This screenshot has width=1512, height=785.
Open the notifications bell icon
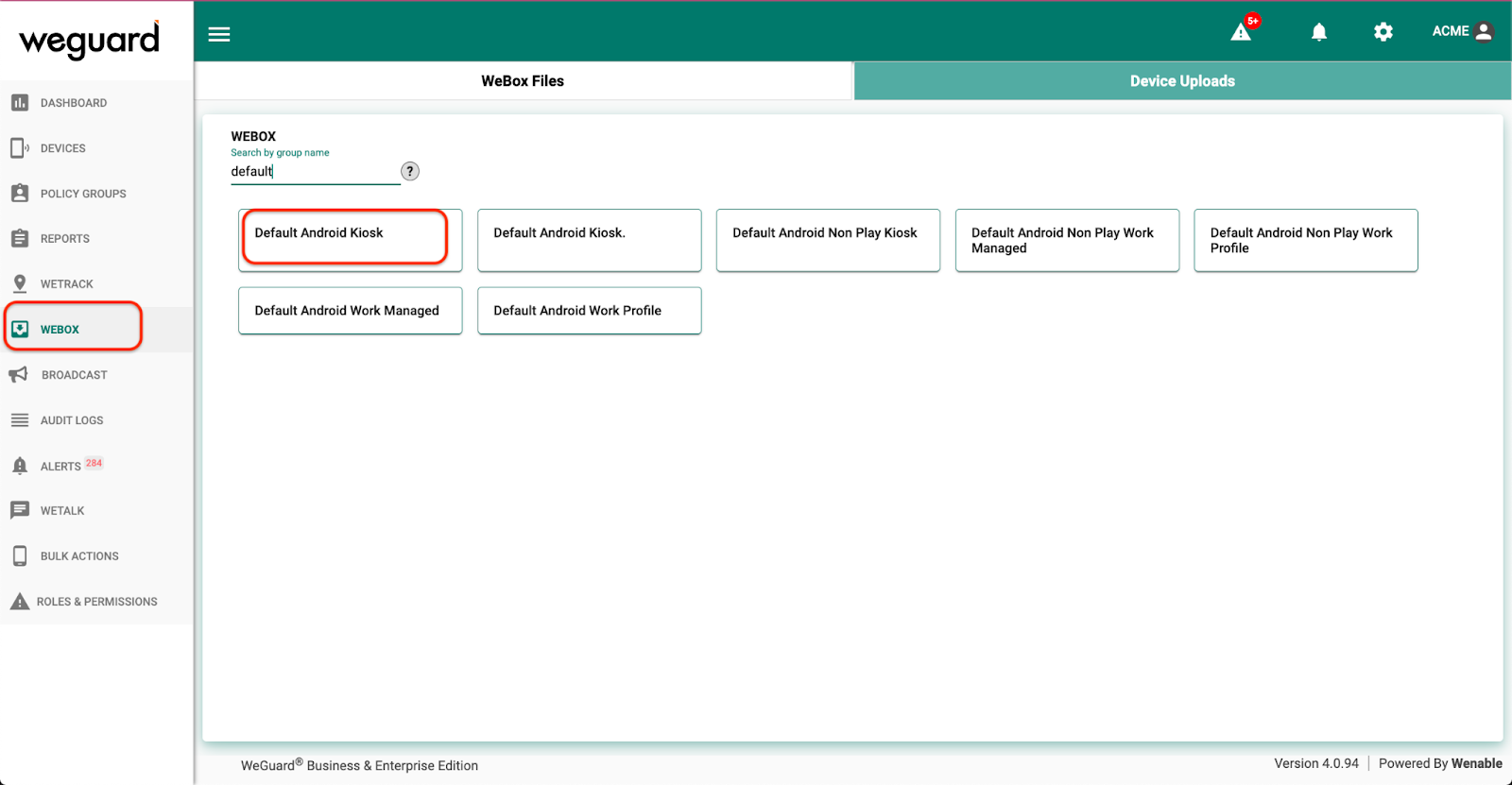[x=1319, y=32]
